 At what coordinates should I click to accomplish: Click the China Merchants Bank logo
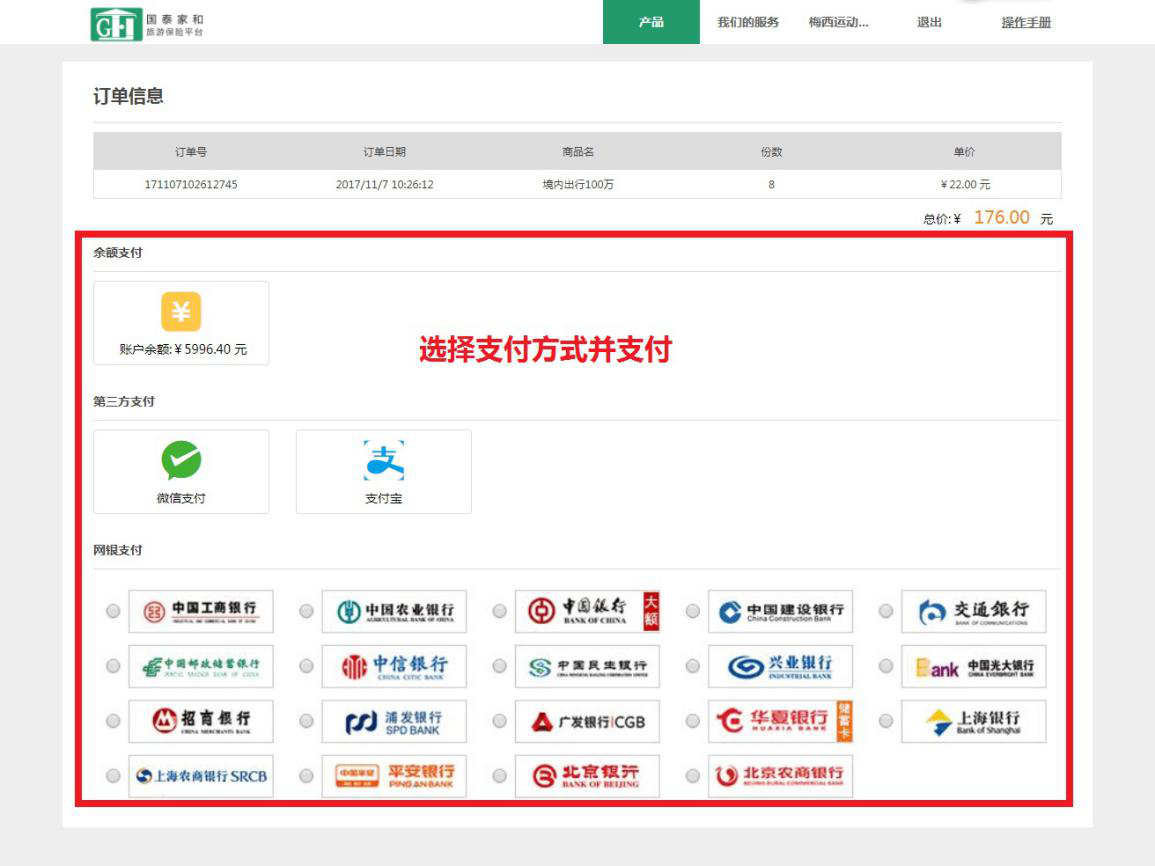(x=201, y=721)
